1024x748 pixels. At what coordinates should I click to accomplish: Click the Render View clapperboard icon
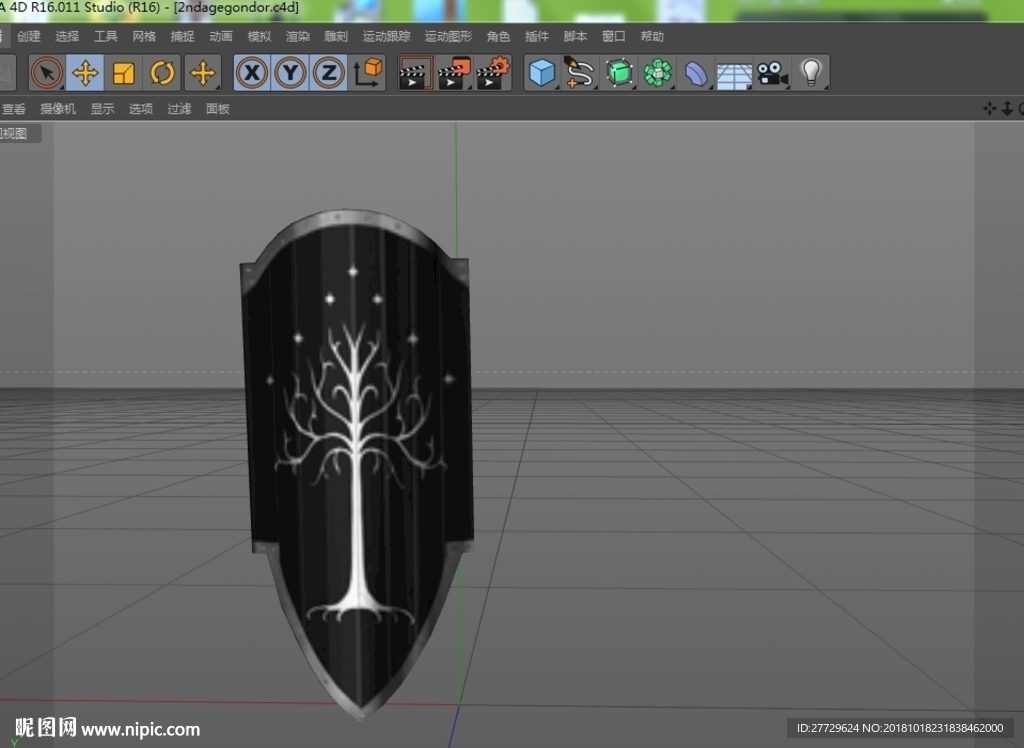(415, 73)
